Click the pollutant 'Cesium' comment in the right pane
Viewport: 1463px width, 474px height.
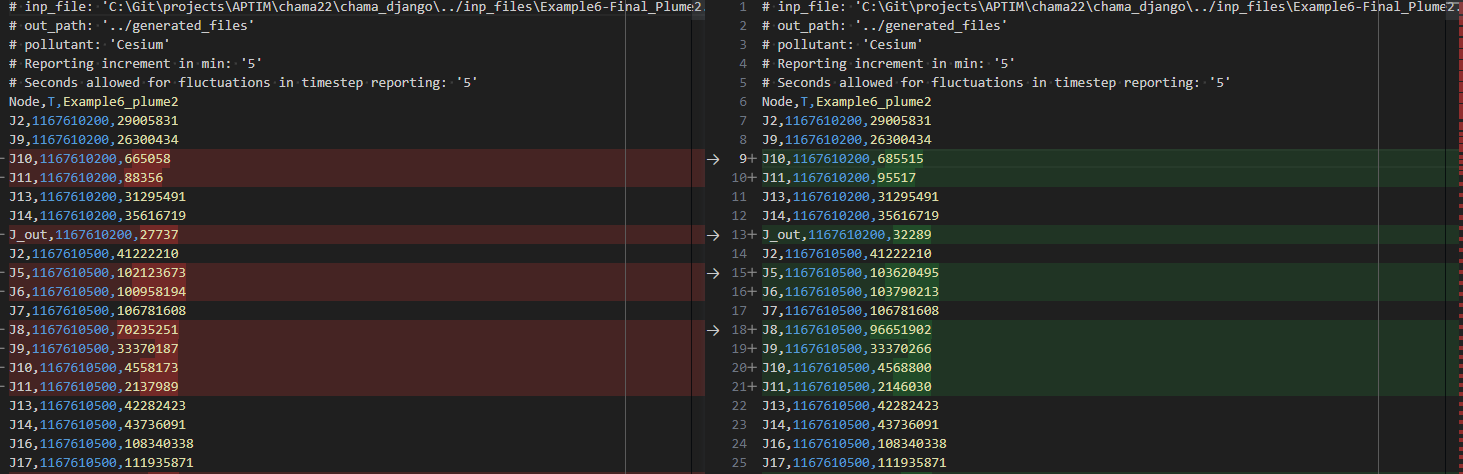(842, 45)
